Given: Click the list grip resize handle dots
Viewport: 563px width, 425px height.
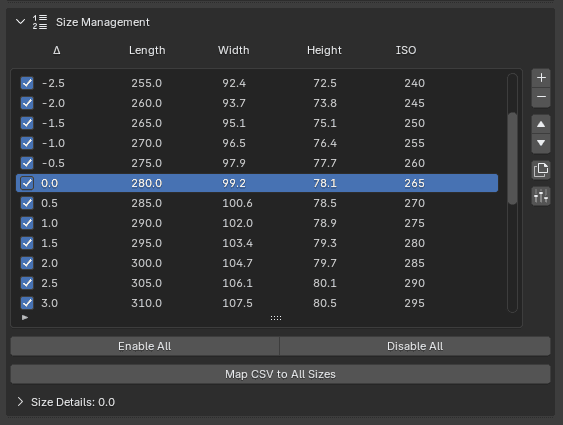Looking at the screenshot, I should pyautogui.click(x=276, y=318).
